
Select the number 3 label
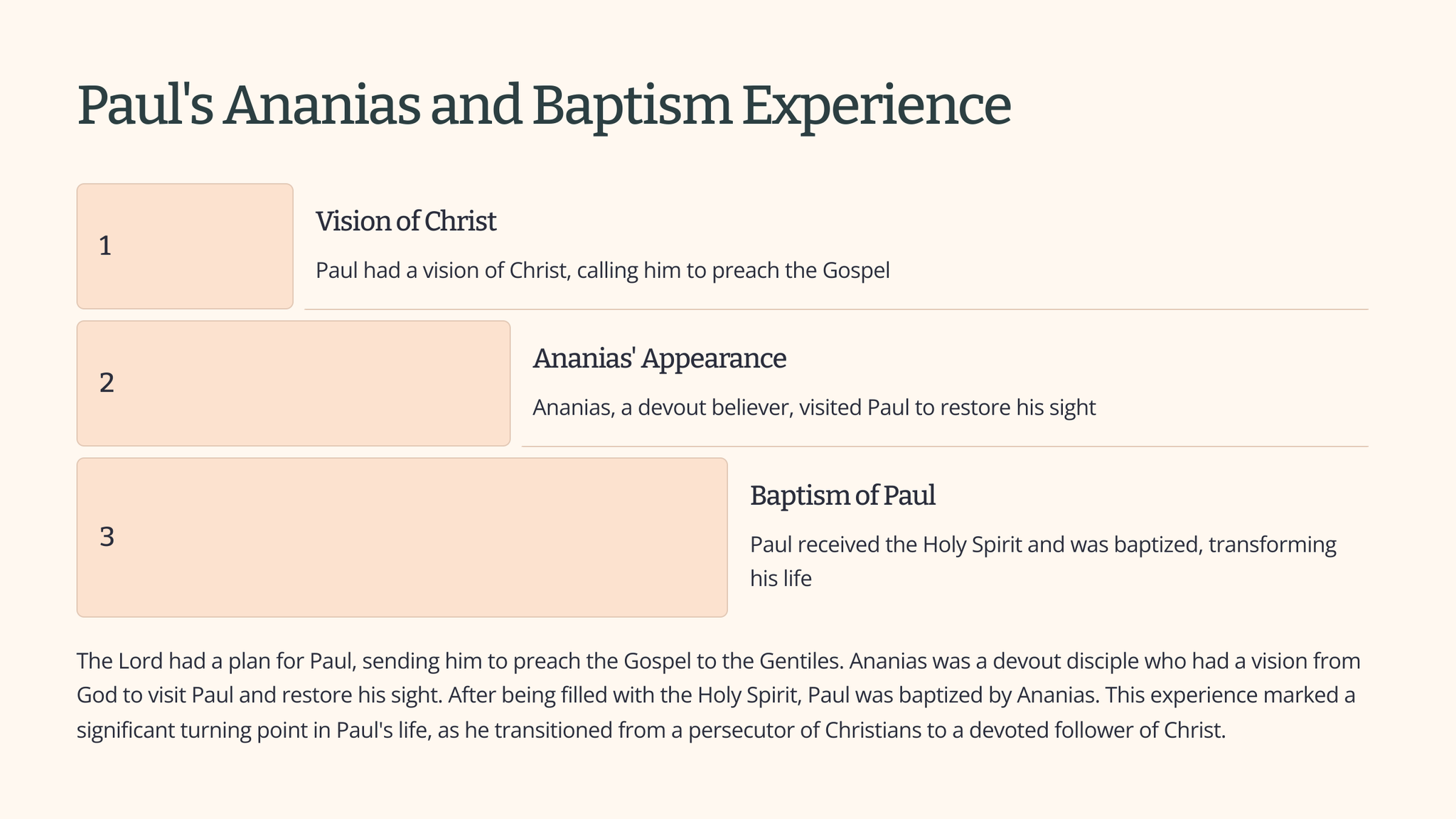tap(107, 537)
